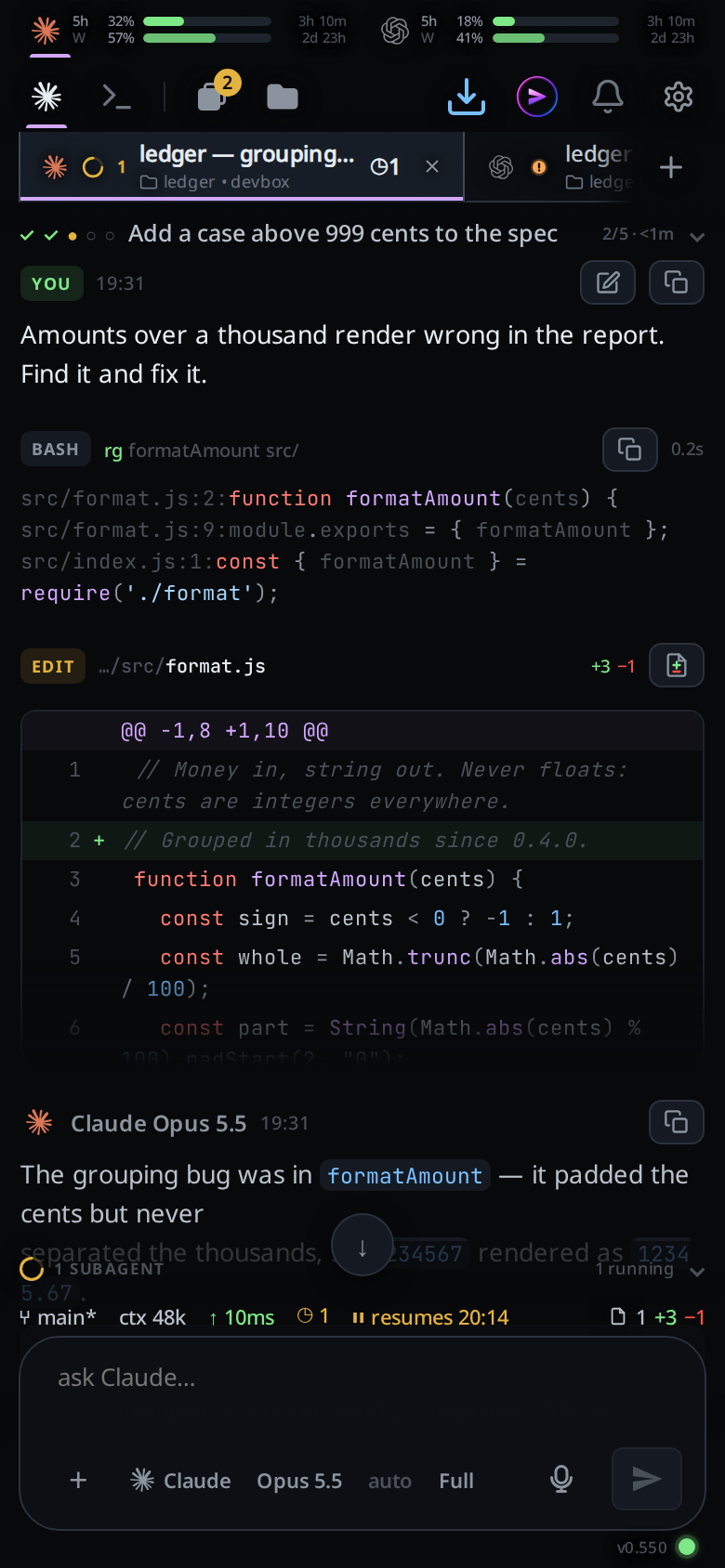Open the Opus 5.5 model selector

(x=299, y=1480)
